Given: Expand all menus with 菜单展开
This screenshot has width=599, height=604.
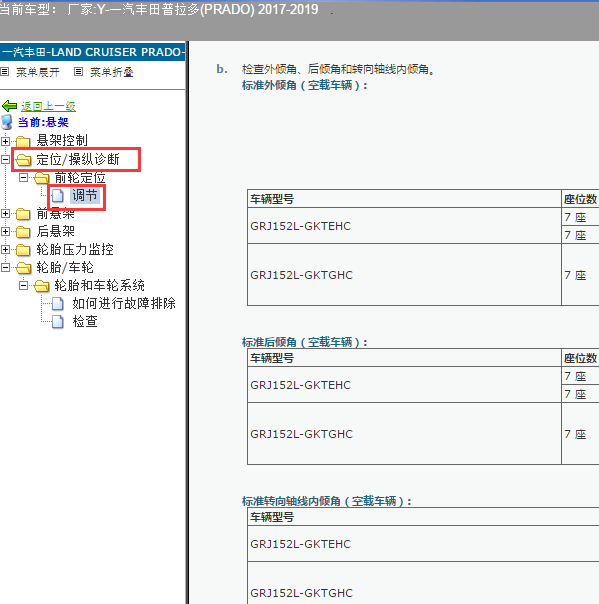Looking at the screenshot, I should pos(38,72).
